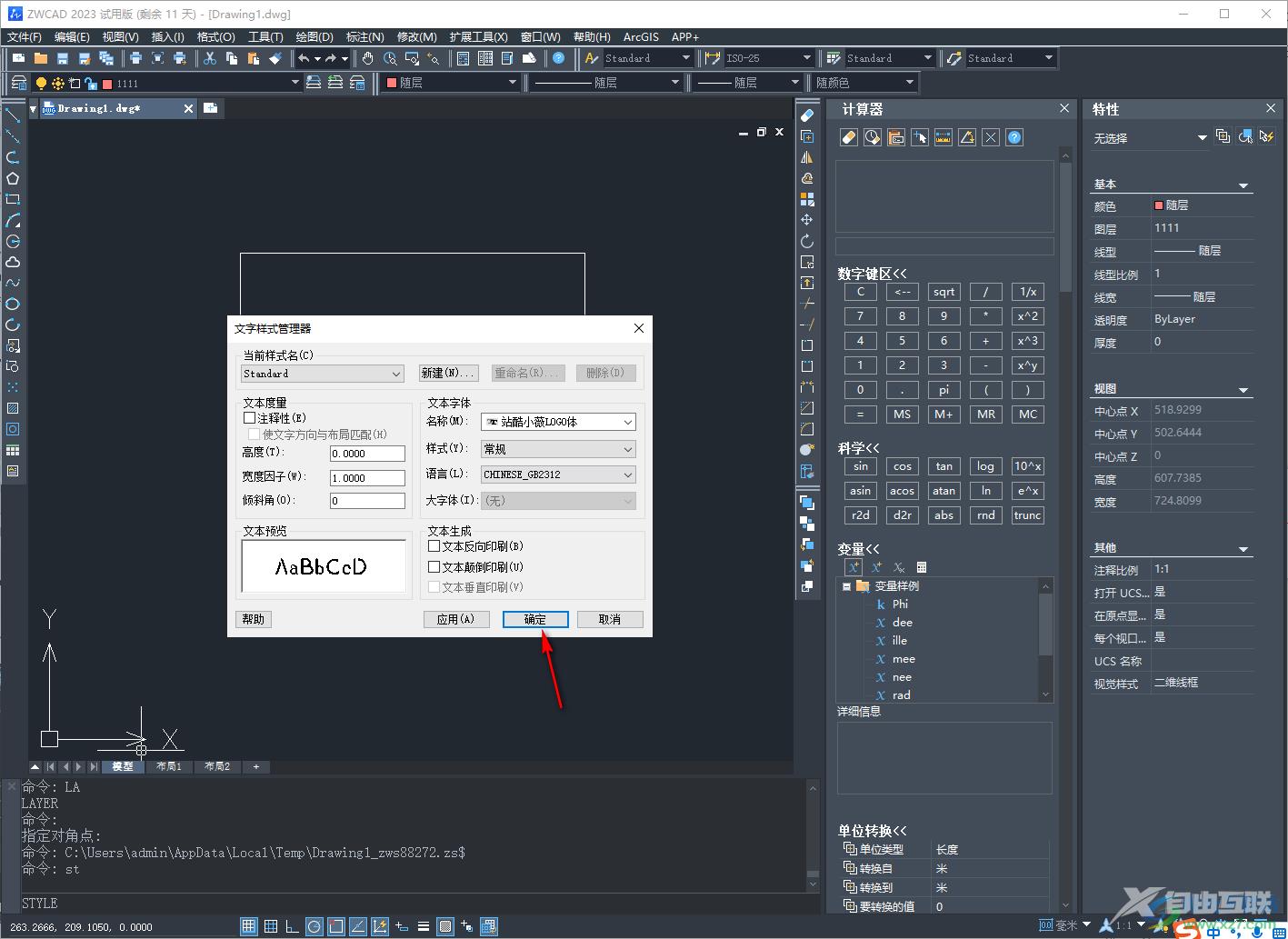
Task: Click the calculator Clear eraser icon
Action: click(849, 138)
